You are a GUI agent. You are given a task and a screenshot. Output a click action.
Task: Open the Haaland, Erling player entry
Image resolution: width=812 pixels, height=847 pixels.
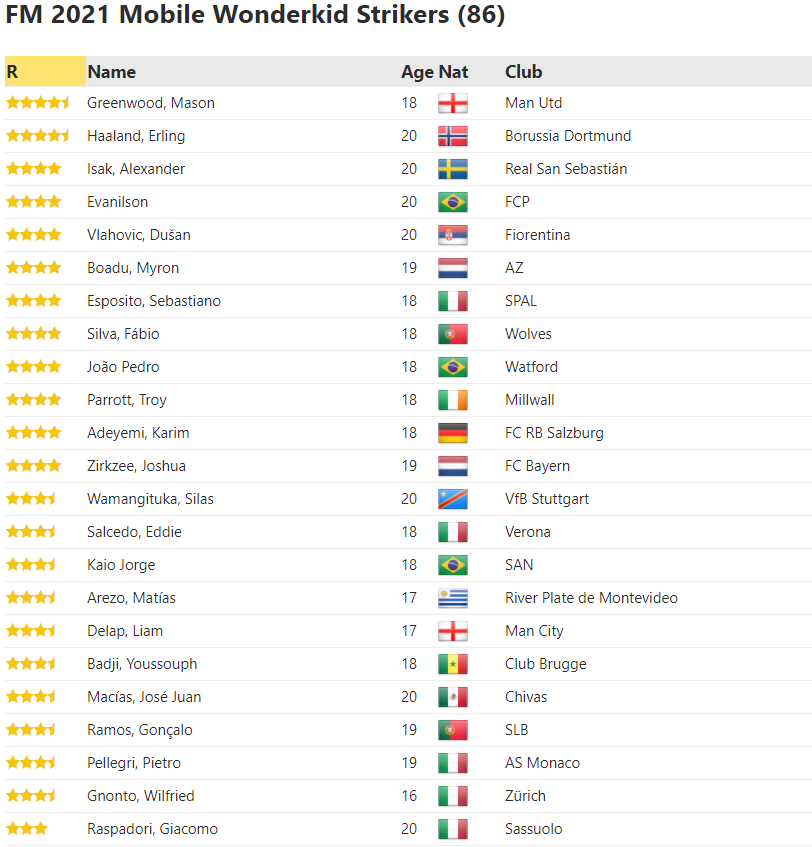coord(136,136)
